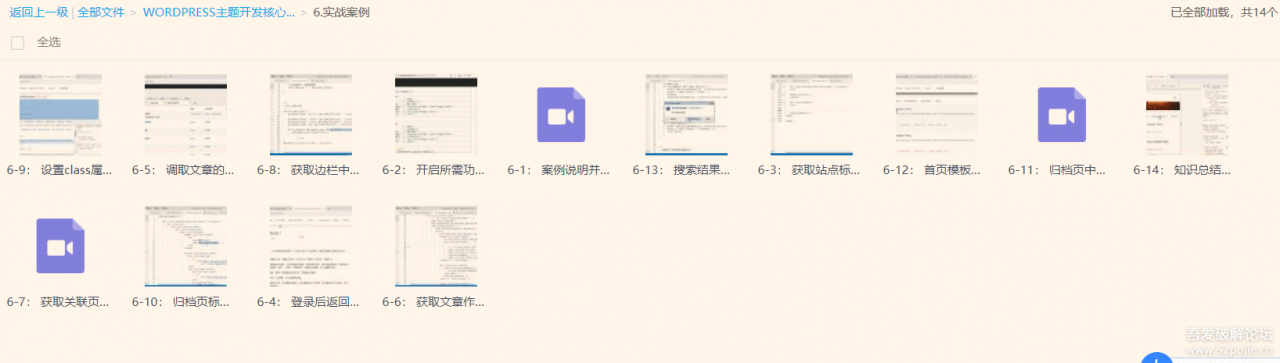Image resolution: width=1280 pixels, height=363 pixels.
Task: Open the video icon for 6-11 归档页中
Action: [1062, 114]
